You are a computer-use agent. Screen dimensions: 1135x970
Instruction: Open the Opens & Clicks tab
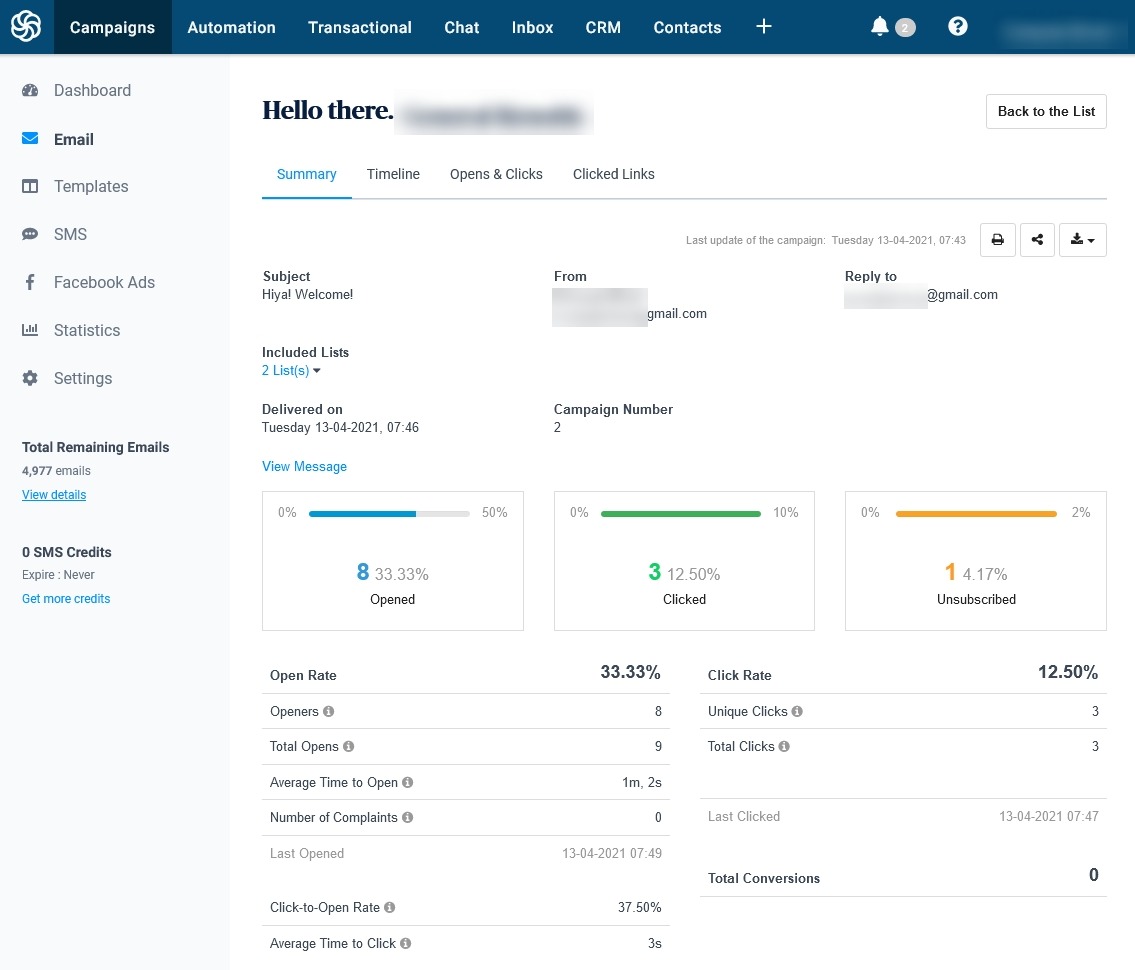click(x=496, y=174)
